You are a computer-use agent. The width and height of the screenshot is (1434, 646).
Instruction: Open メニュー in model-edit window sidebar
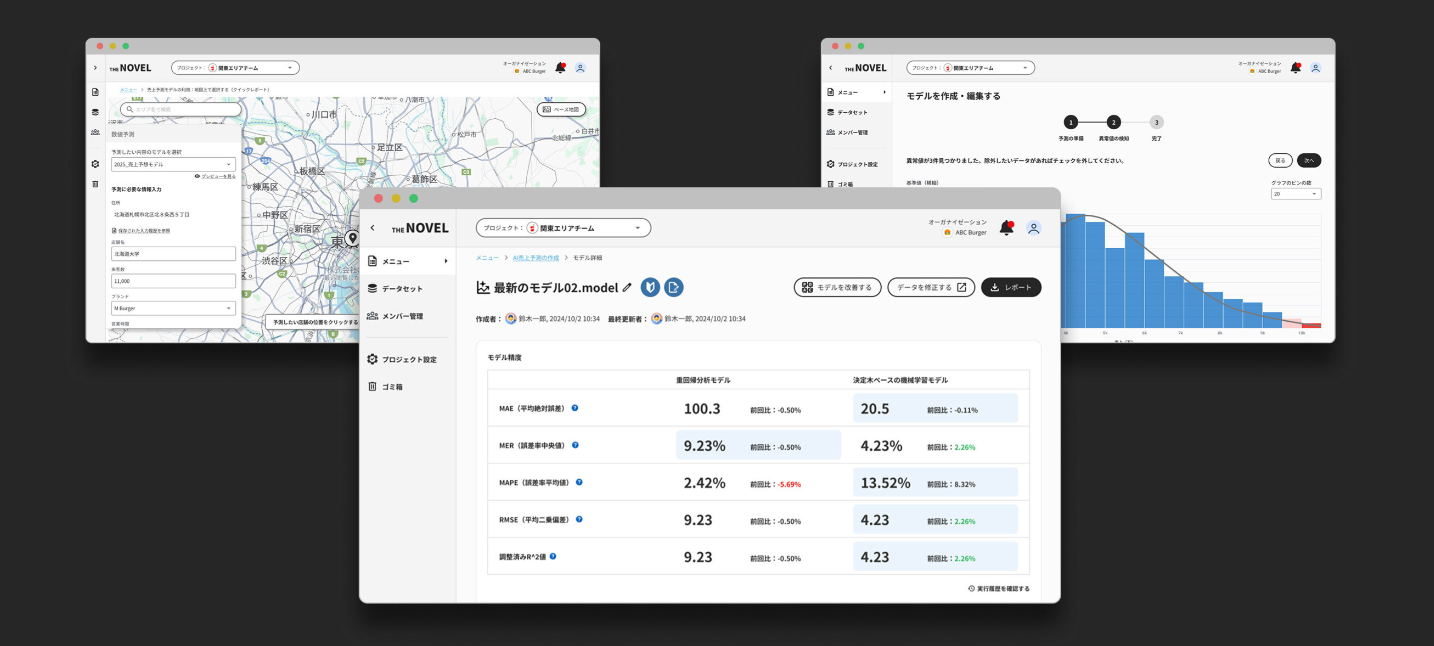(x=856, y=92)
